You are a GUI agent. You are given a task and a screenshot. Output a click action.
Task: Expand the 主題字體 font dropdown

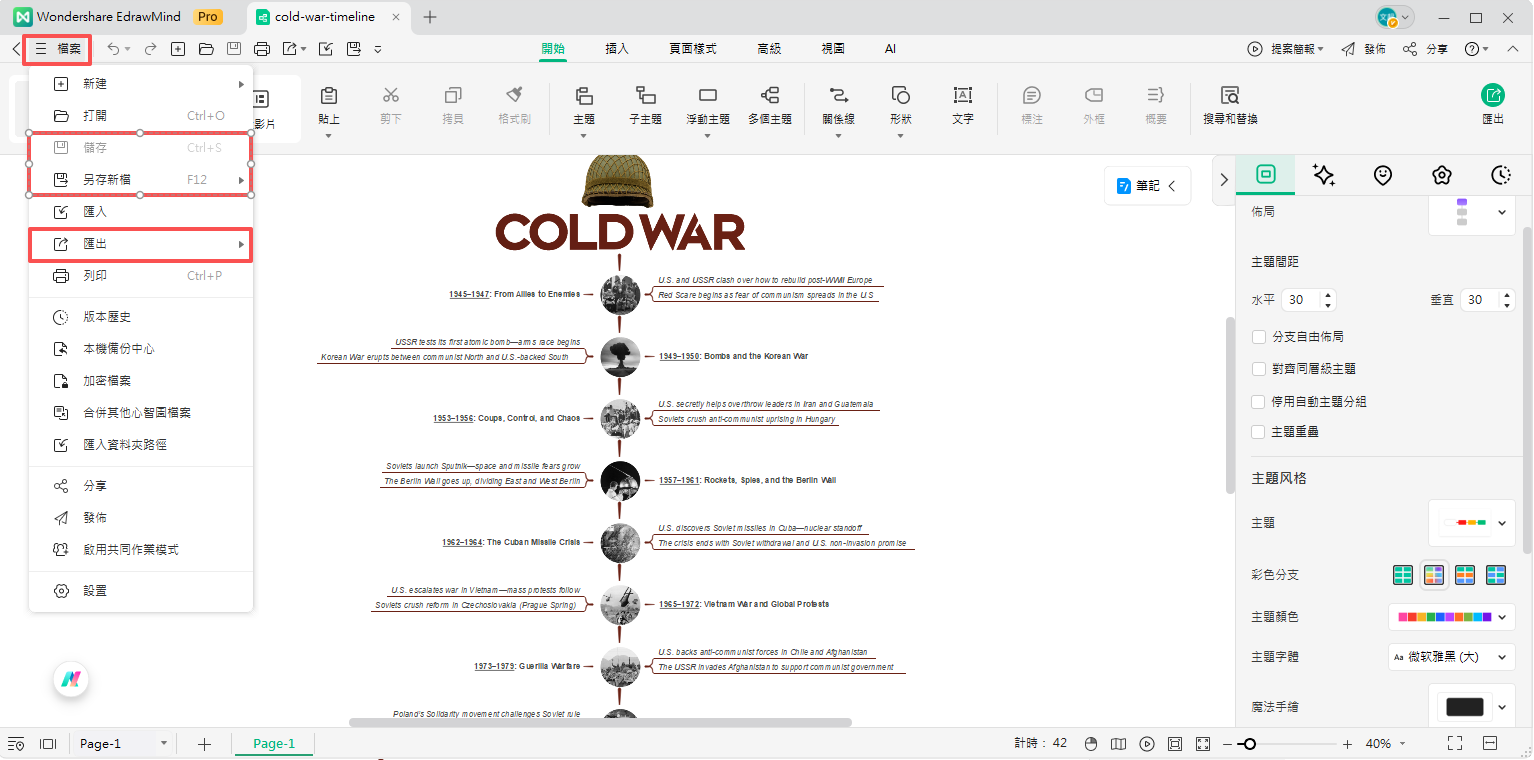pyautogui.click(x=1452, y=657)
